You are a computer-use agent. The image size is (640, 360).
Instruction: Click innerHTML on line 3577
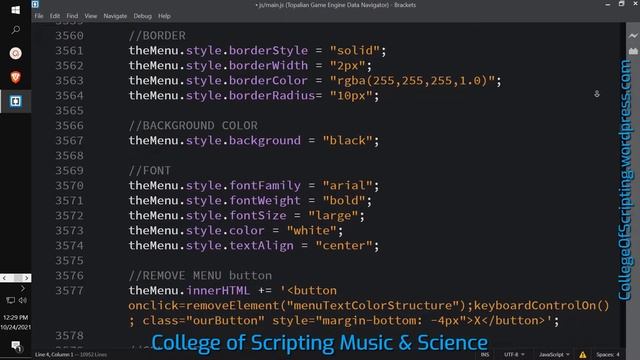coord(218,291)
